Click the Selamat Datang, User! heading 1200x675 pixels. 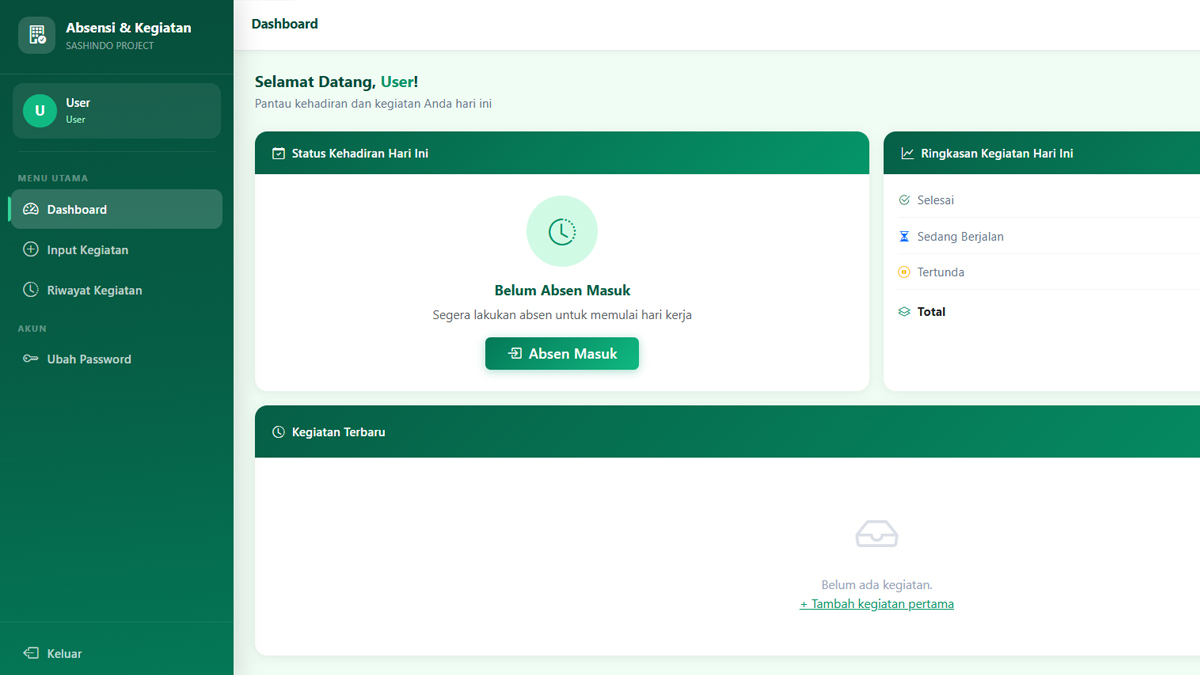336,82
